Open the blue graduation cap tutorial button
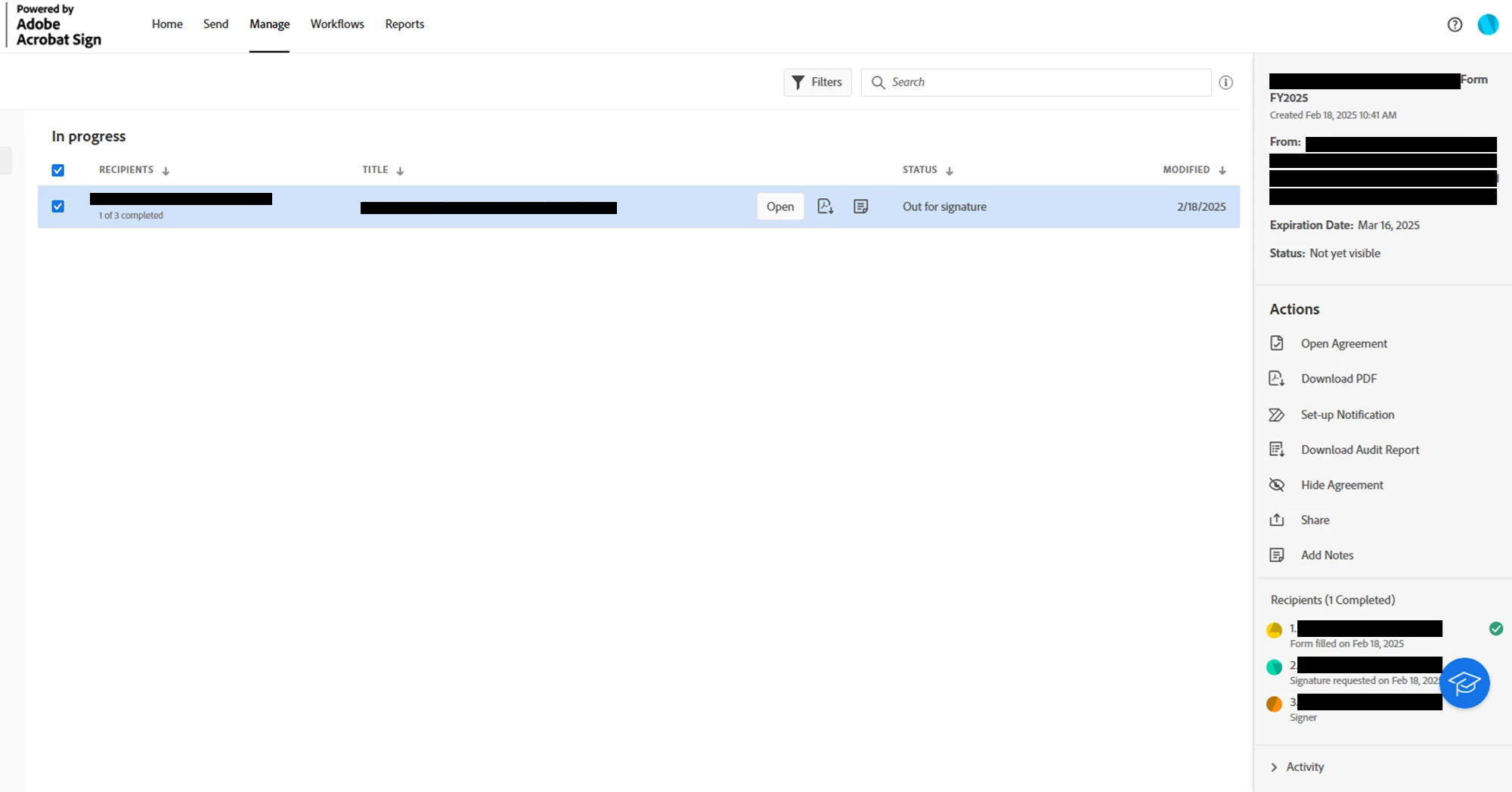Image resolution: width=1512 pixels, height=792 pixels. [1464, 683]
